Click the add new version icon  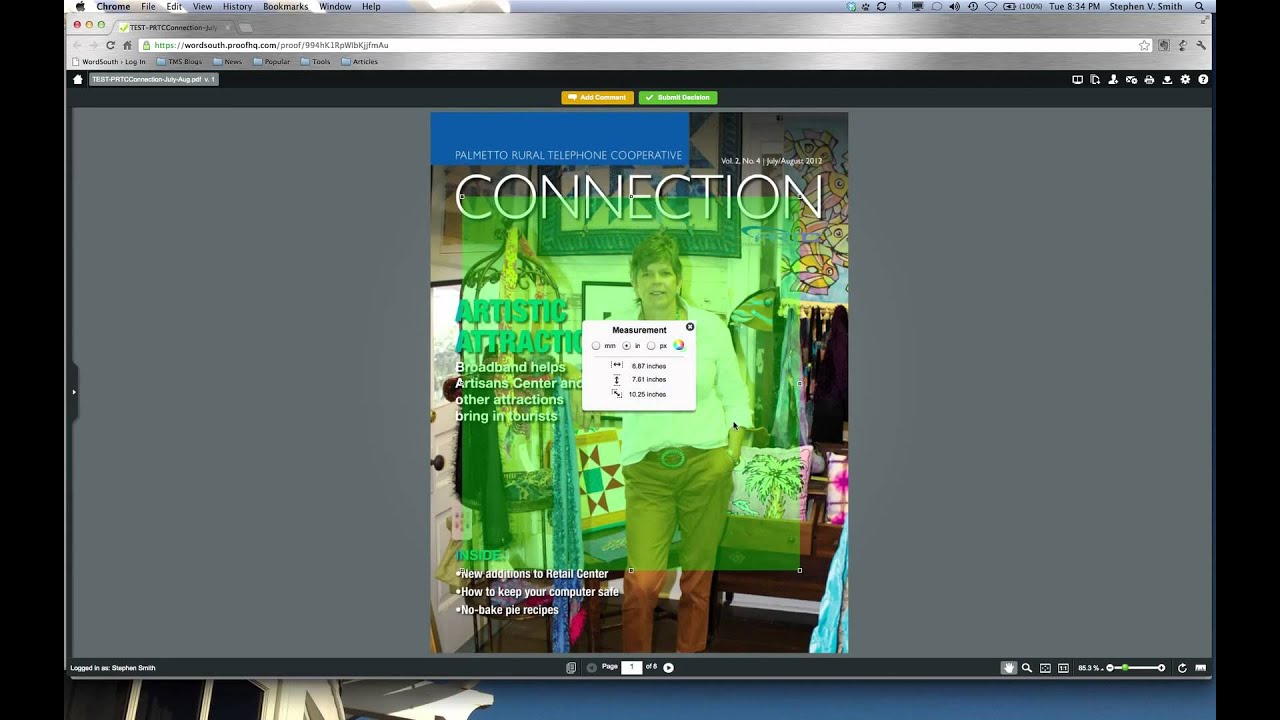point(1095,80)
